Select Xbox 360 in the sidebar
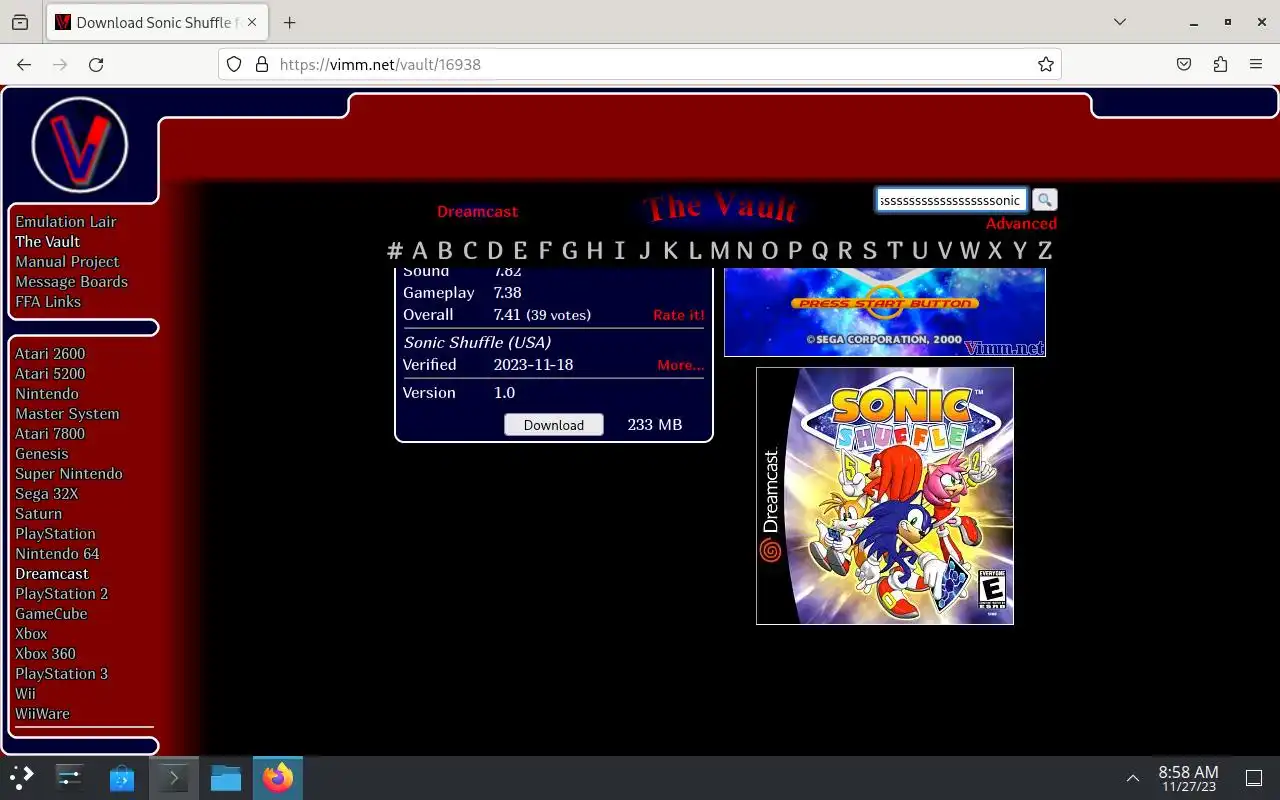This screenshot has height=800, width=1280. 45,654
